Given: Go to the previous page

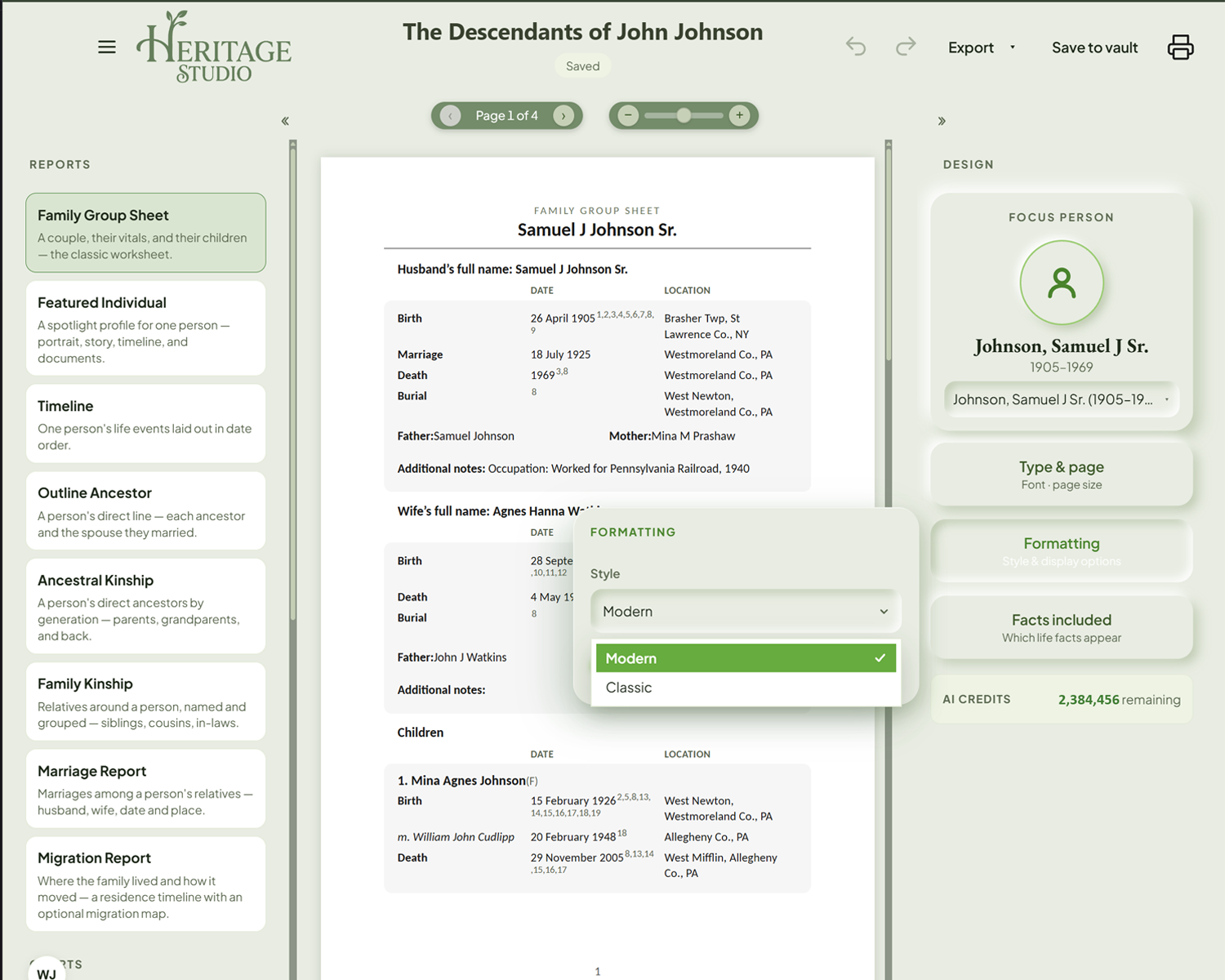Looking at the screenshot, I should coord(450,116).
